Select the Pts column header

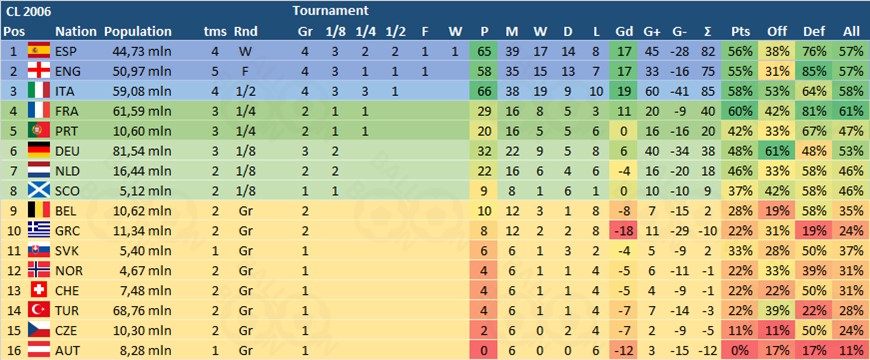pos(741,32)
